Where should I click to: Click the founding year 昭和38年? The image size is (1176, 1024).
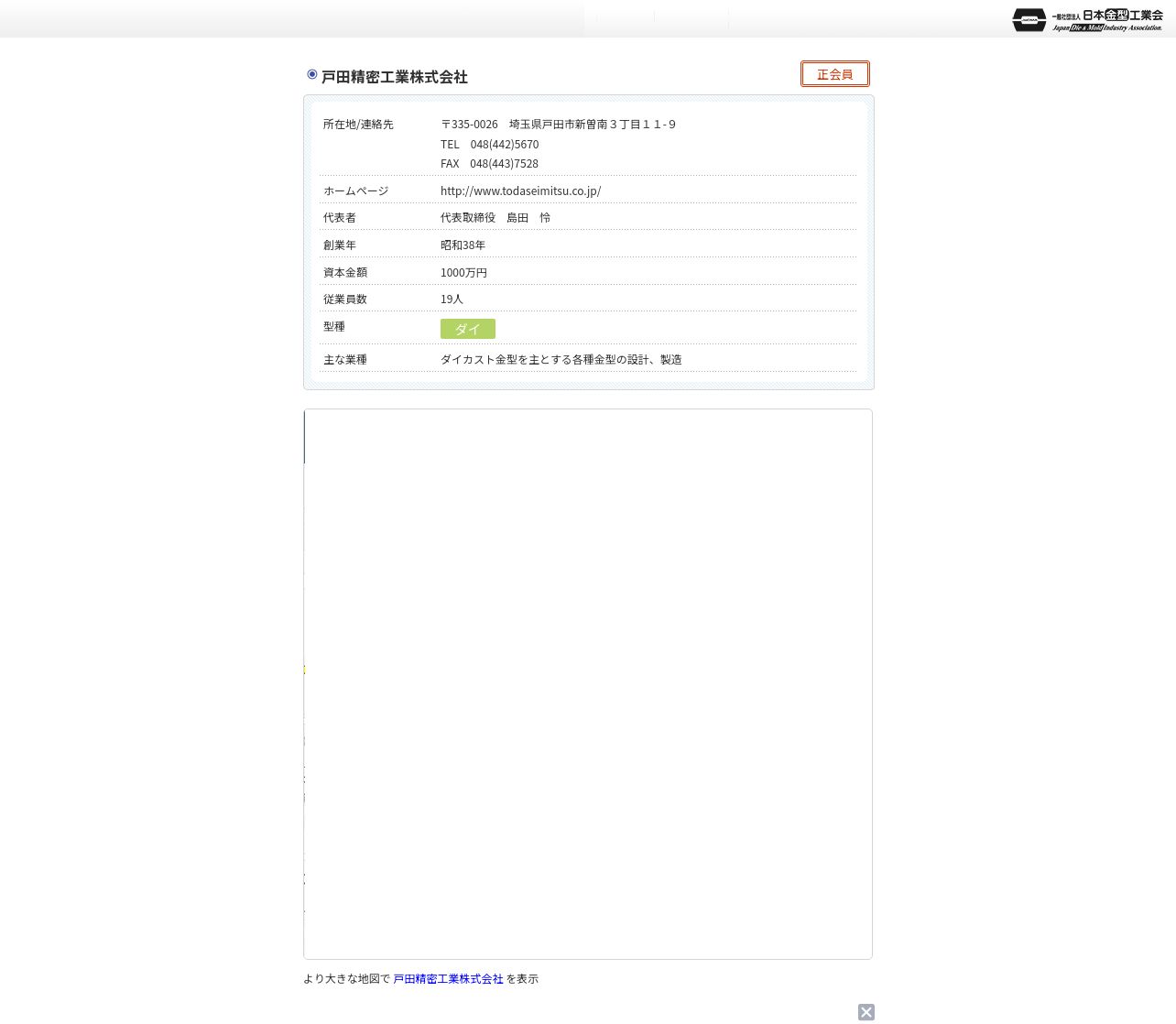coord(463,245)
